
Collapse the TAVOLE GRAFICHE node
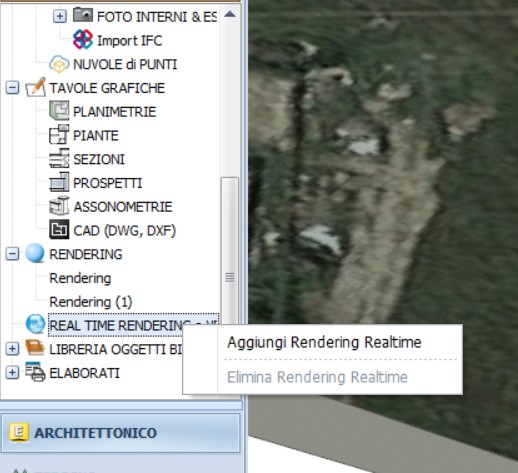[12, 88]
